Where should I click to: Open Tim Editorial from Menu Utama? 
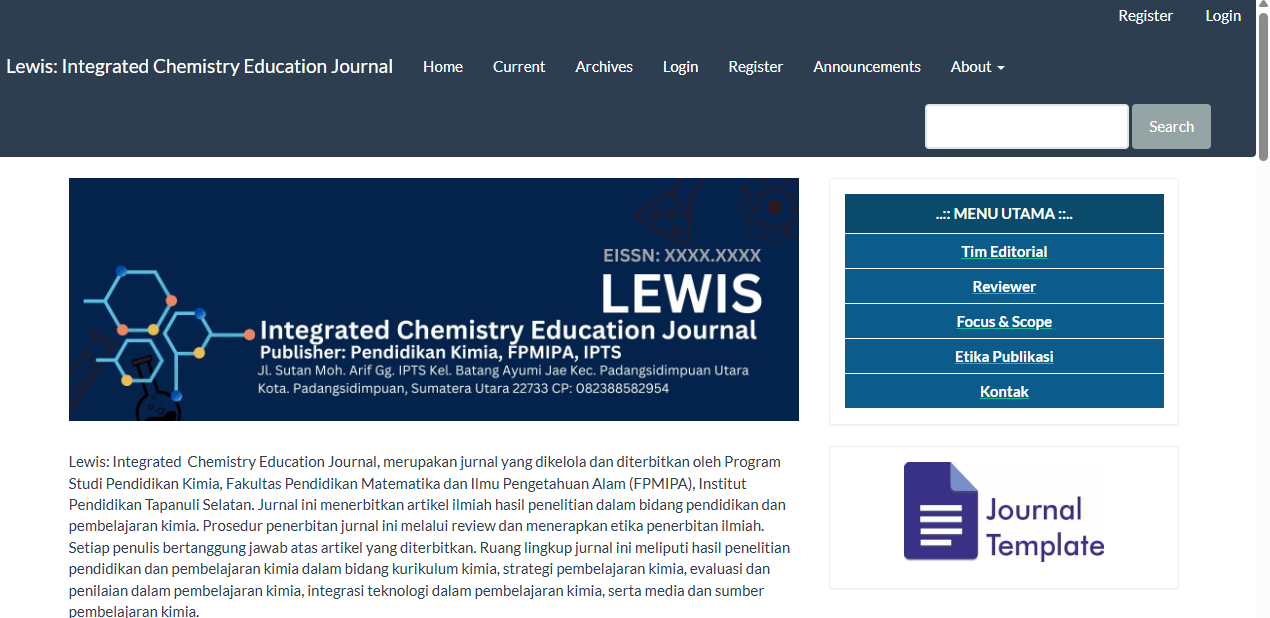pyautogui.click(x=1004, y=251)
